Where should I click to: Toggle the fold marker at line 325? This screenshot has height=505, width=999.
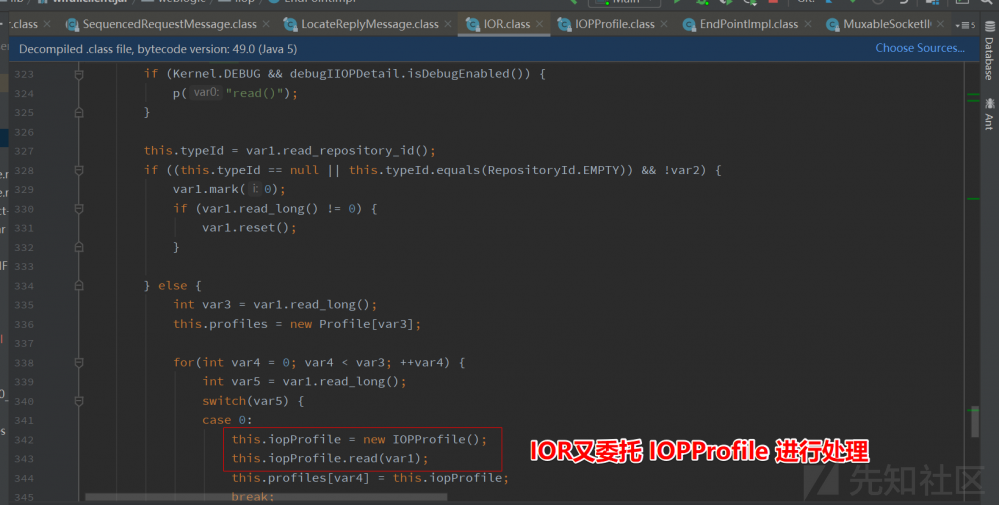click(x=79, y=113)
